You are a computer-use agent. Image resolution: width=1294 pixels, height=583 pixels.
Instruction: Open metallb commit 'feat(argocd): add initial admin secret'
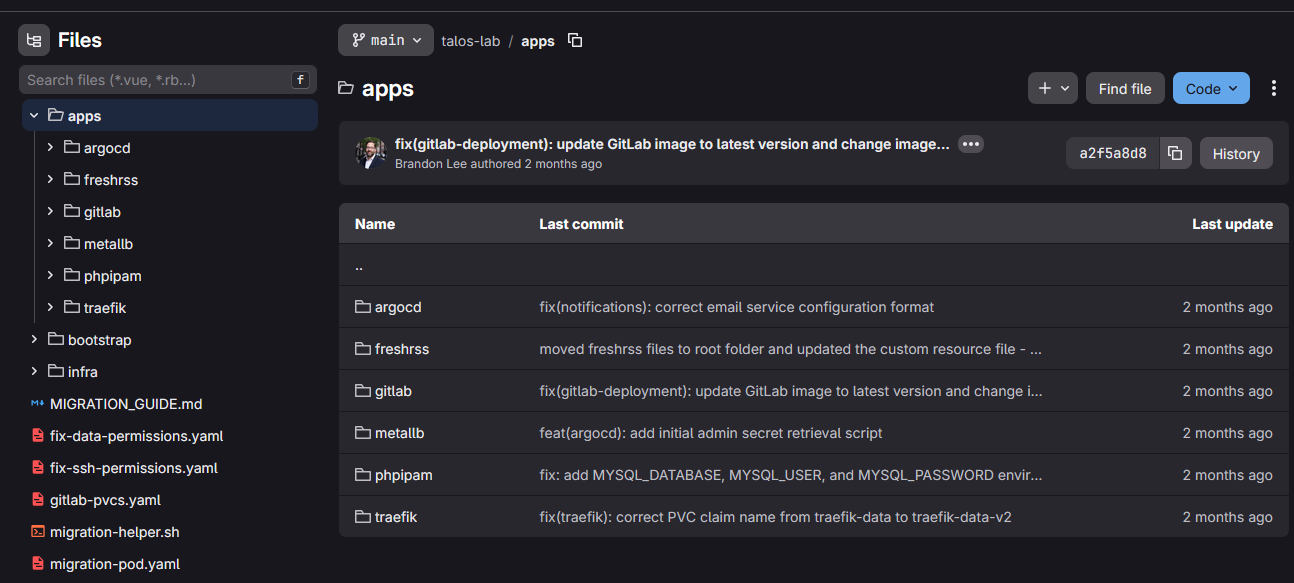(711, 433)
